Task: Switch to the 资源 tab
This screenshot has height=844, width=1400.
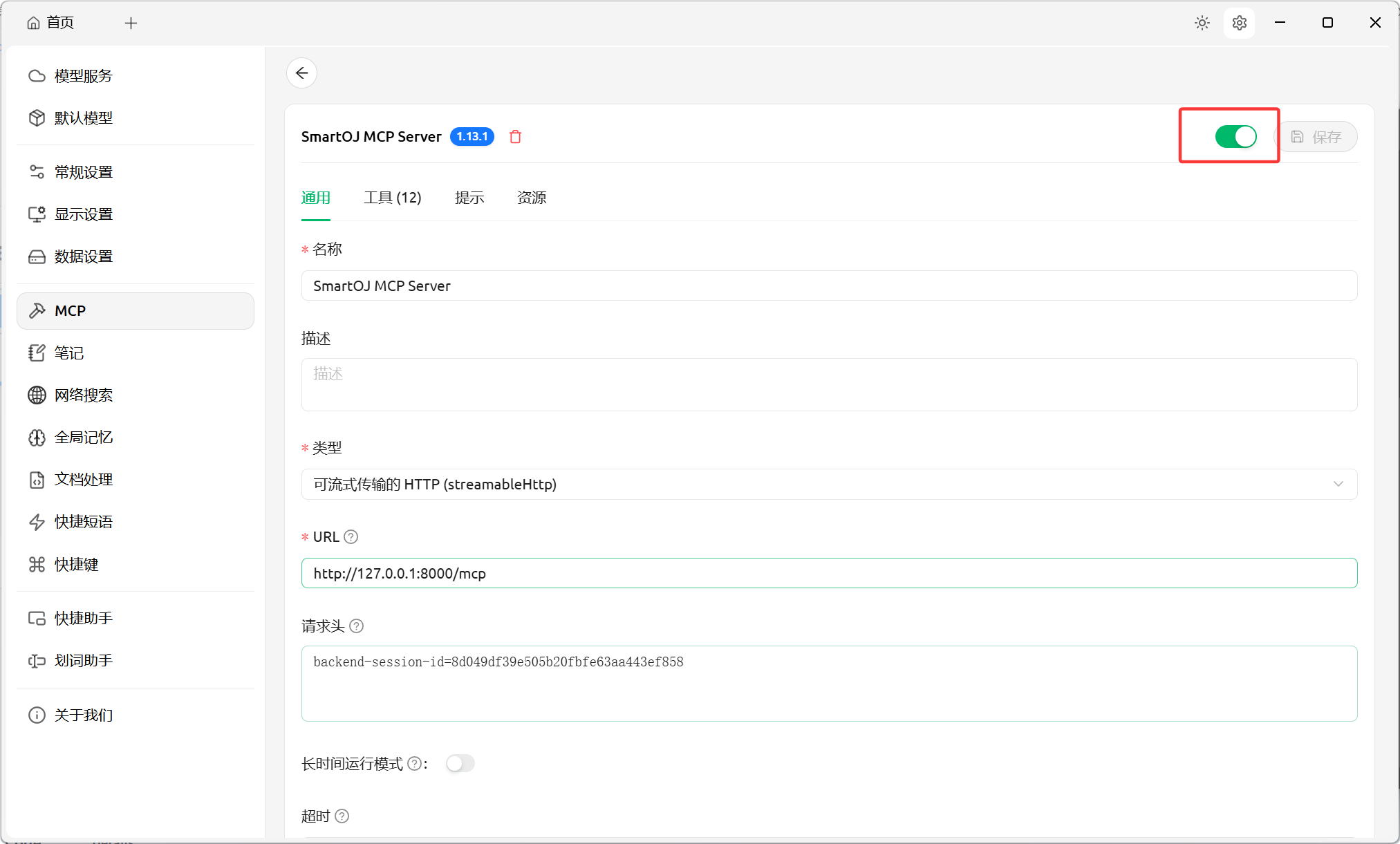Action: click(x=532, y=198)
